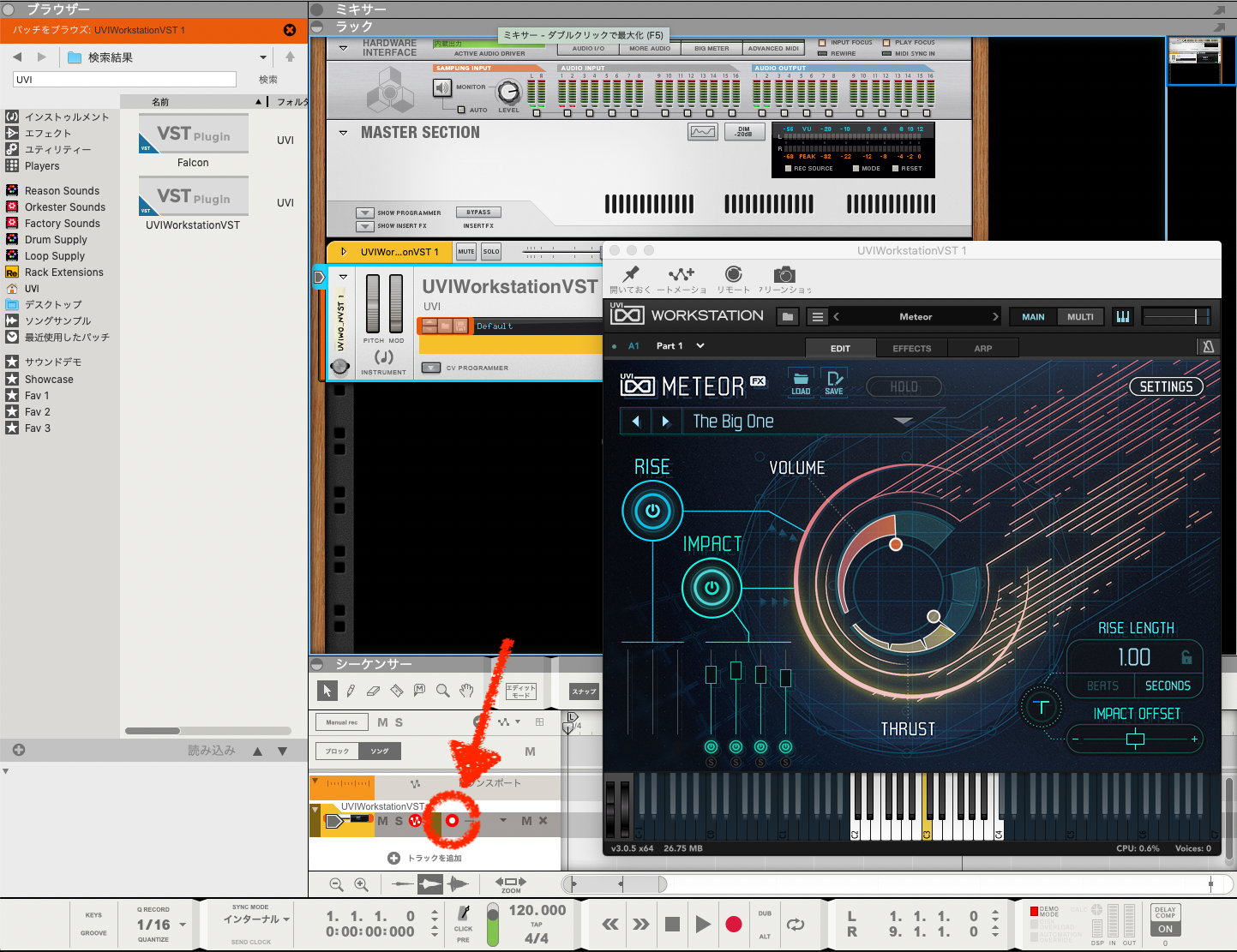Viewport: 1237px width, 952px height.
Task: Select the eraser tool in the sequencer
Action: point(373,691)
